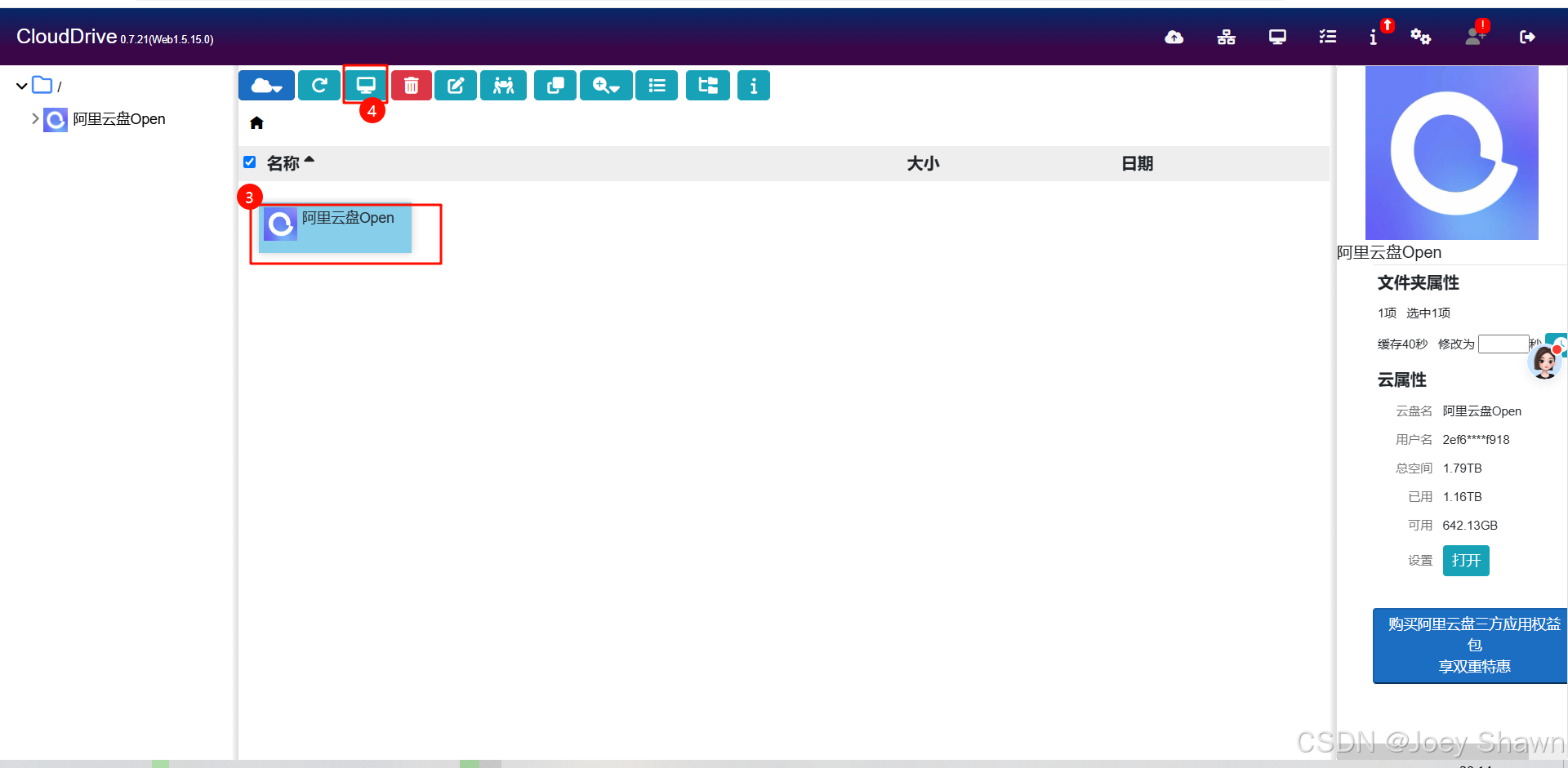Viewport: 1568px width, 768px height.
Task: Click the red trash delete button
Action: point(412,86)
